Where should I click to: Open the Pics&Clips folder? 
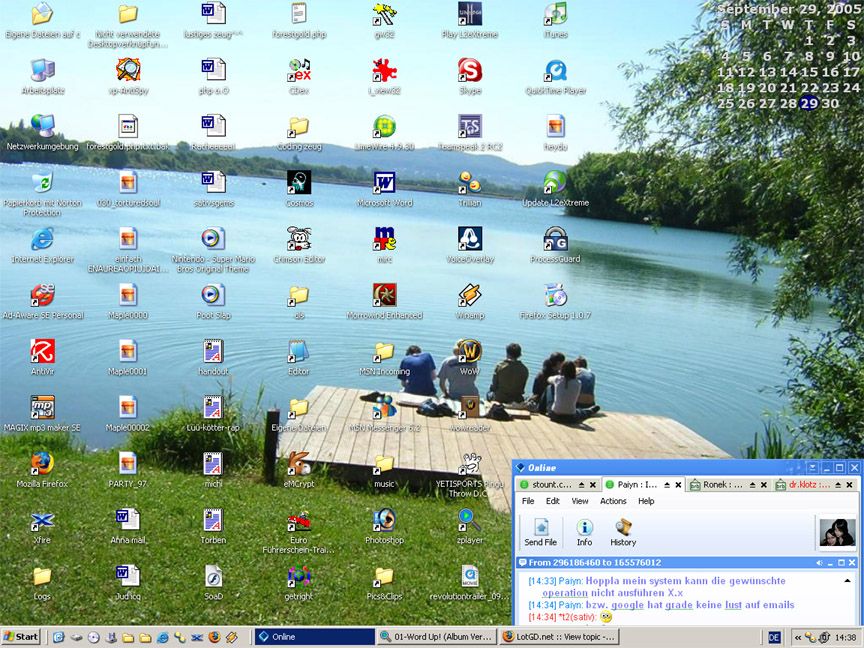[x=385, y=576]
